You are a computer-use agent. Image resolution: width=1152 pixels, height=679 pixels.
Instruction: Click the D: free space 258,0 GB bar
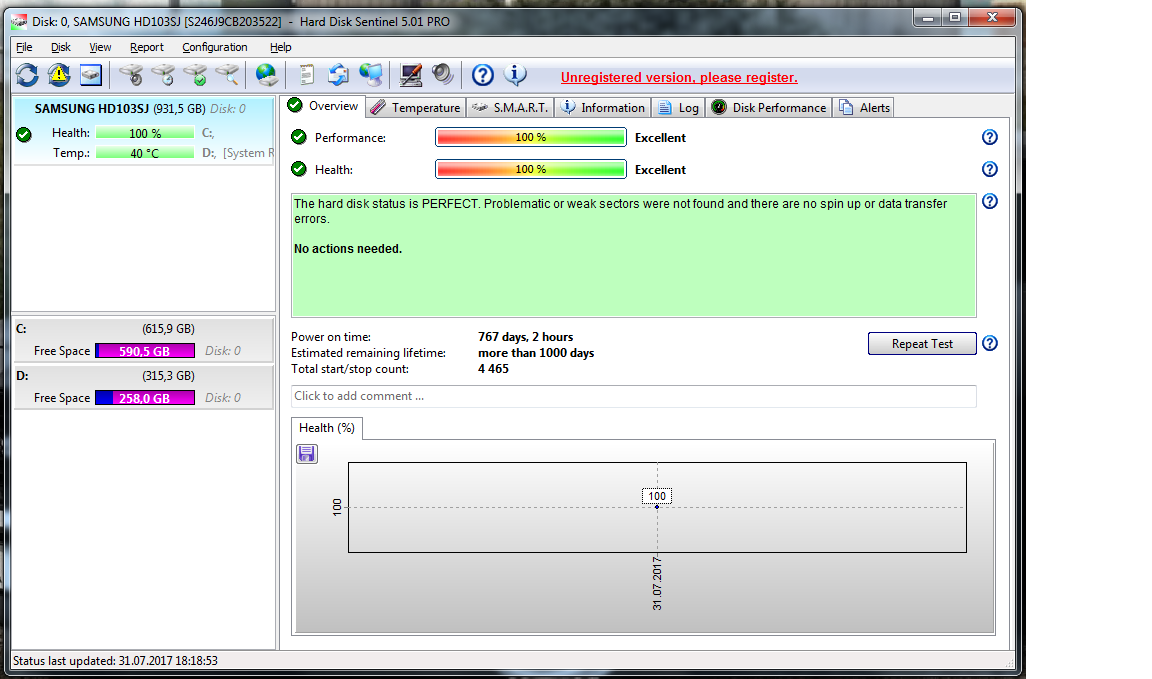[x=145, y=398]
